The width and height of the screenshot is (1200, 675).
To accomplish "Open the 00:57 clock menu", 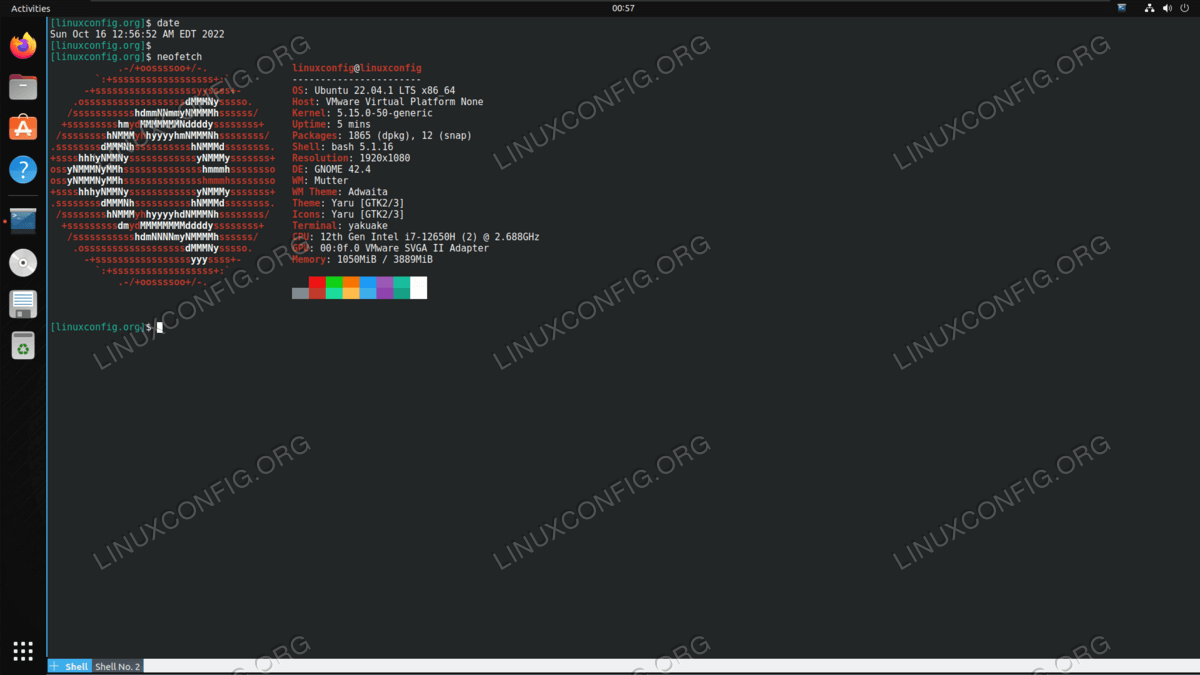I will (623, 8).
